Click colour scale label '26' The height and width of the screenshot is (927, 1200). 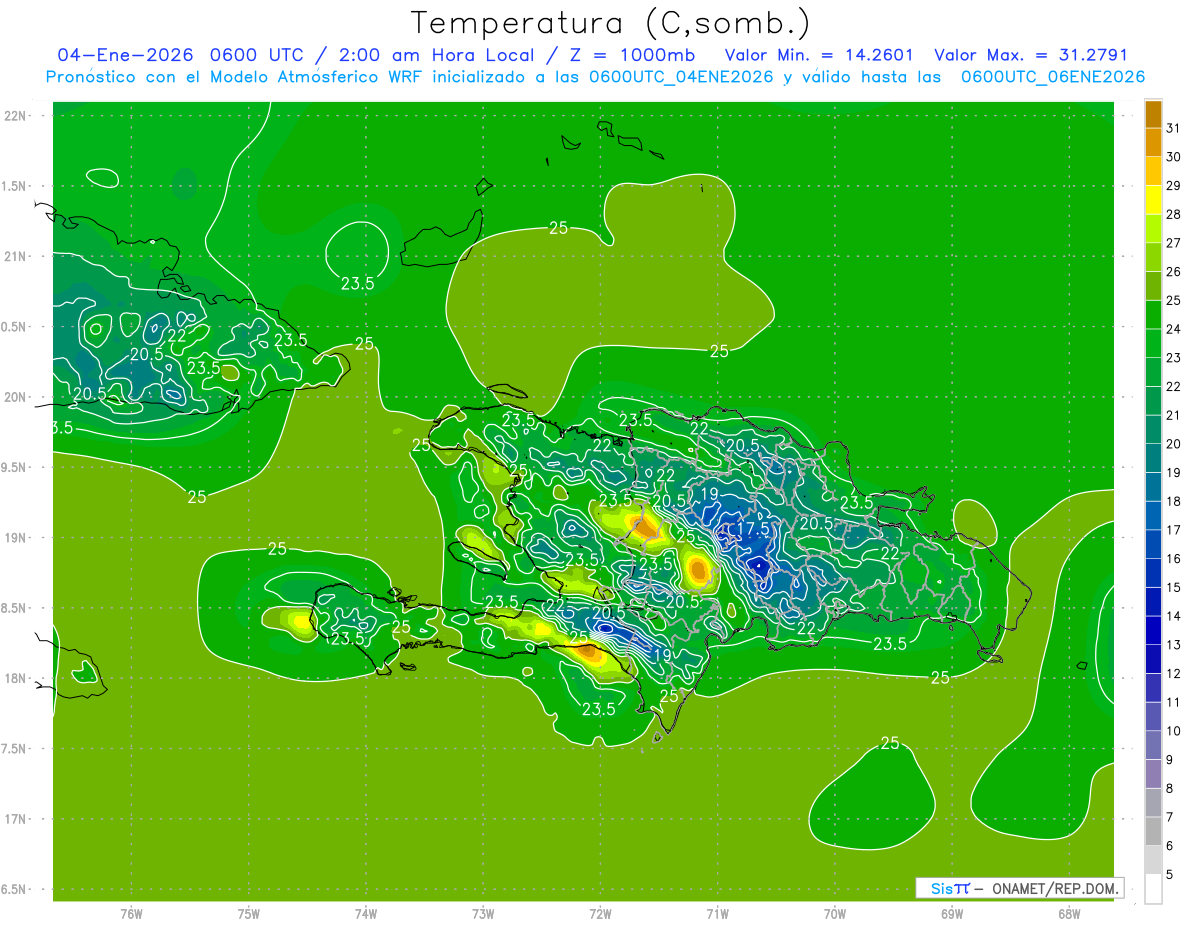tap(1174, 272)
